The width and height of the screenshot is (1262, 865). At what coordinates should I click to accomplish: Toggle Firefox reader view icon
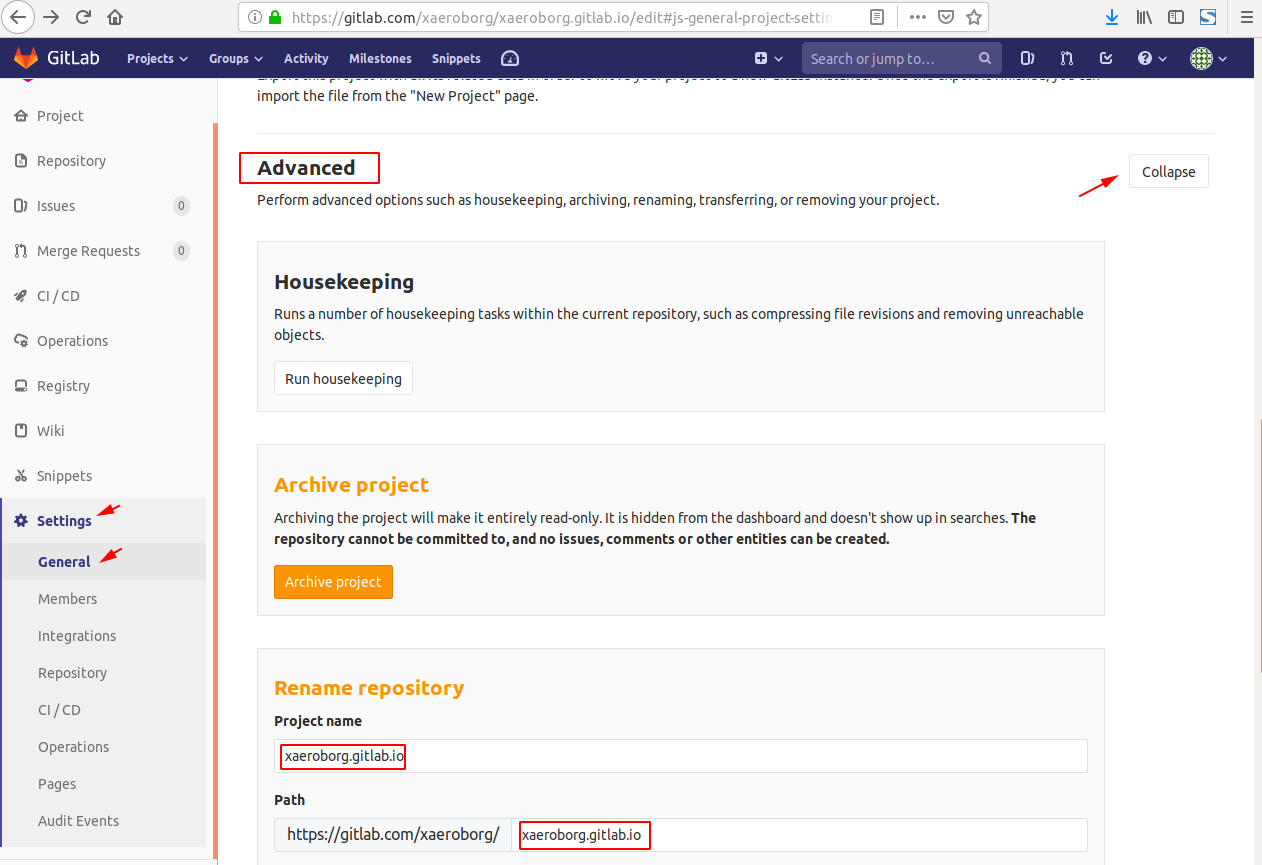pos(877,17)
